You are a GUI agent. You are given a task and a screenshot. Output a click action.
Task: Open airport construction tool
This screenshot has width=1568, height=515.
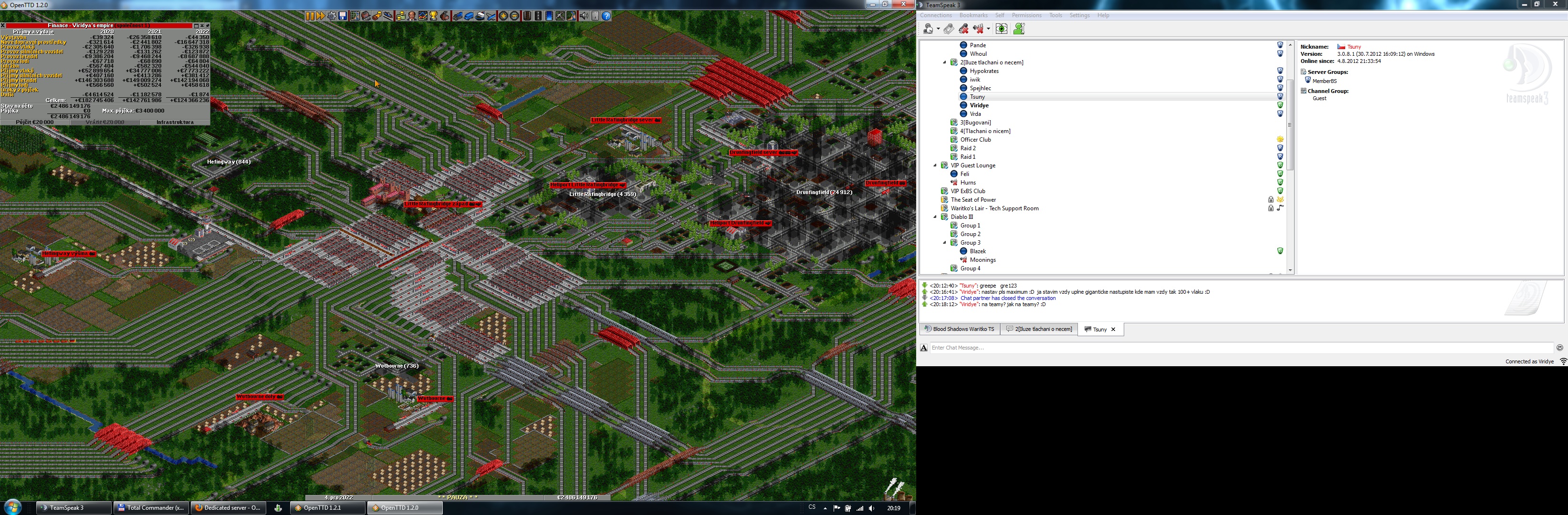tap(560, 16)
